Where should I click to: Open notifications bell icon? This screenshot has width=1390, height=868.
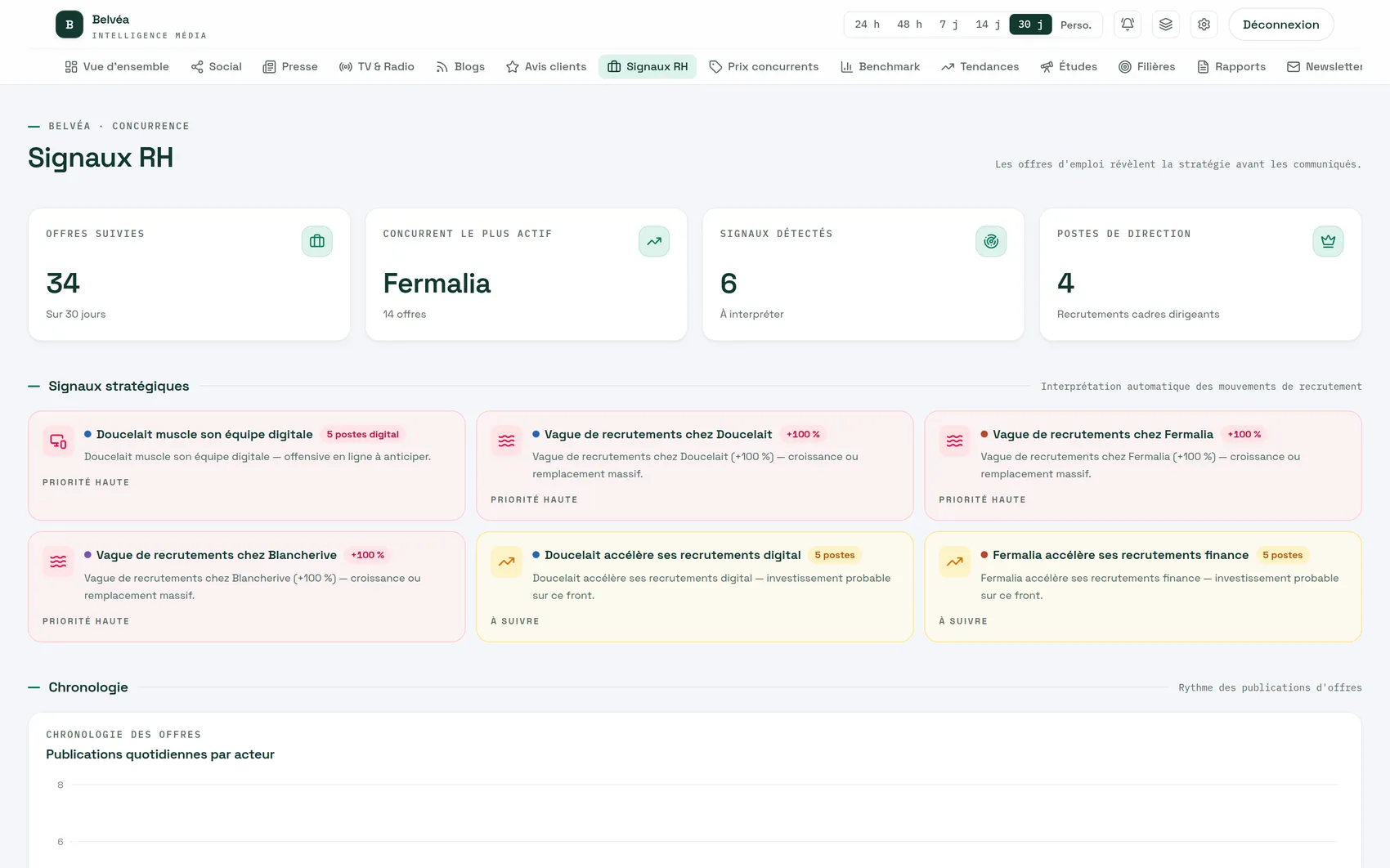point(1128,25)
